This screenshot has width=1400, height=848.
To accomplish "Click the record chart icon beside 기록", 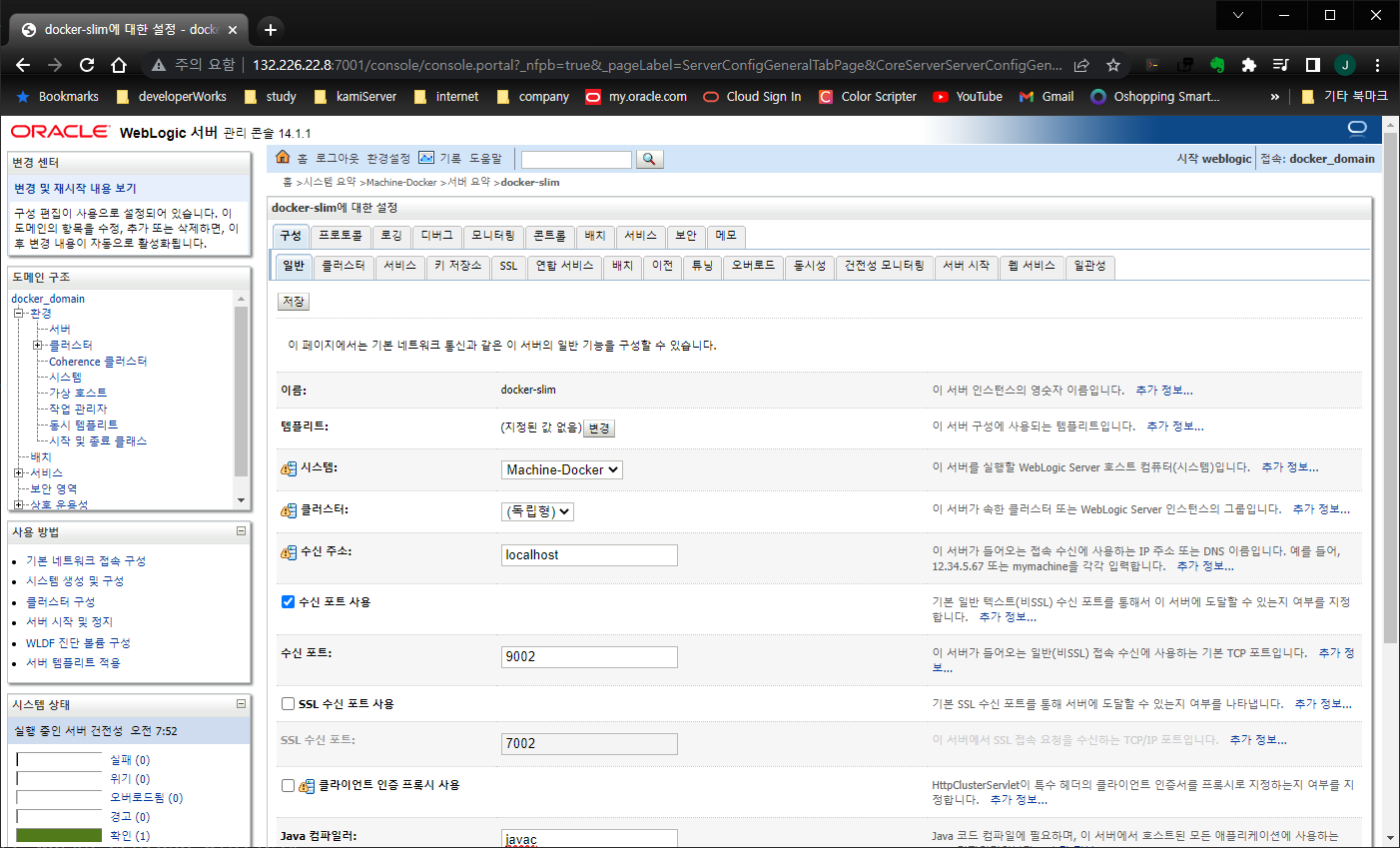I will (x=426, y=158).
